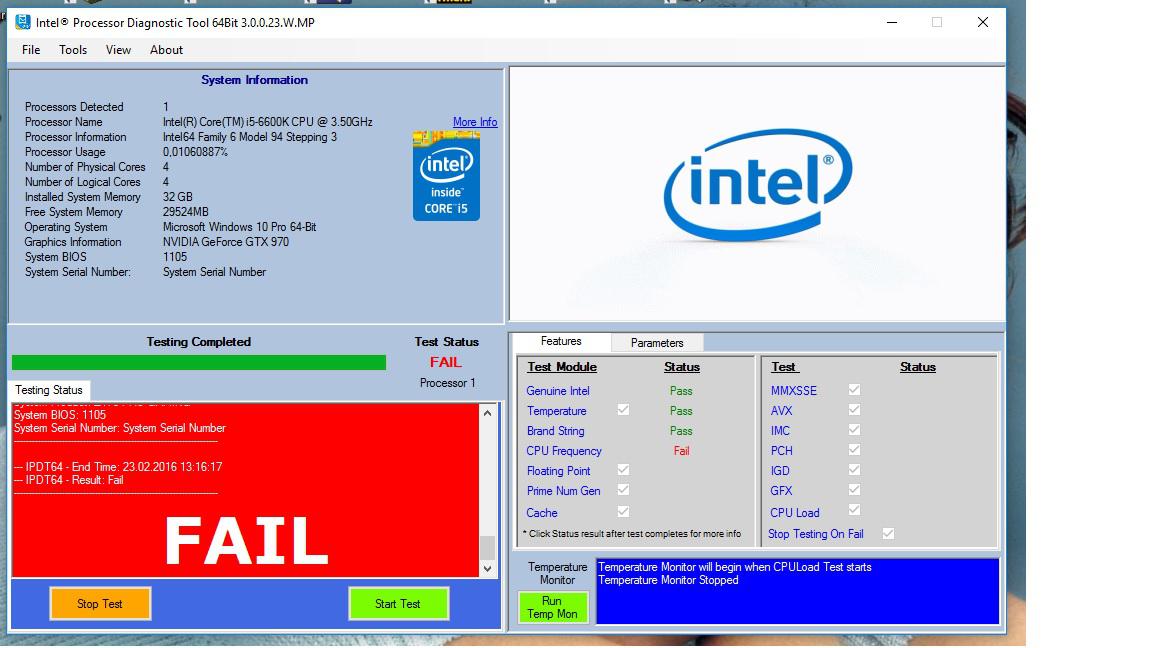Click the red FAIL Test Status text
This screenshot has width=1152, height=648.
click(x=446, y=362)
